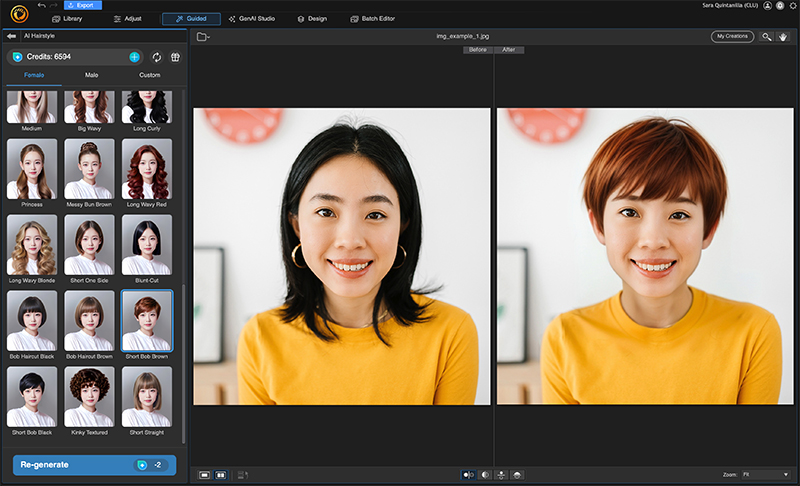Add credits with the blue plus icon

pos(134,57)
